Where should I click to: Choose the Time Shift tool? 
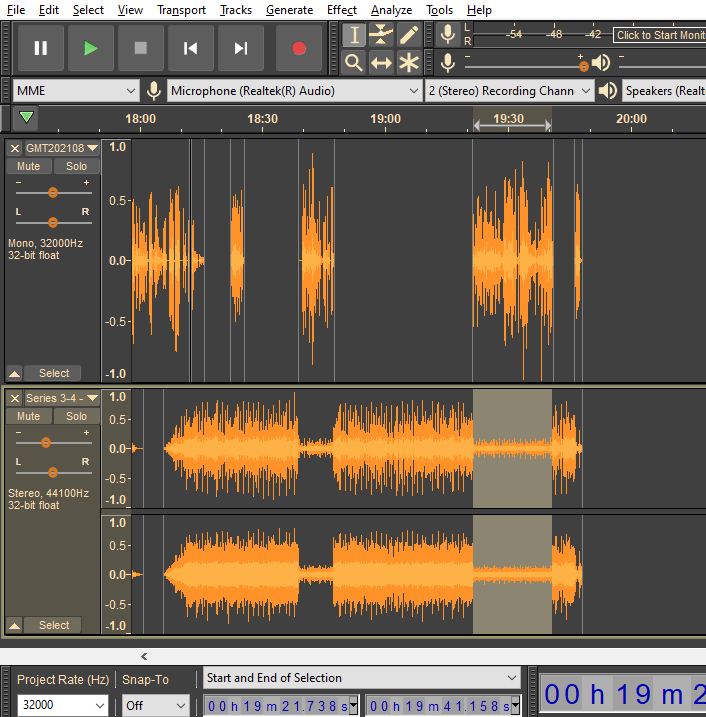point(381,62)
